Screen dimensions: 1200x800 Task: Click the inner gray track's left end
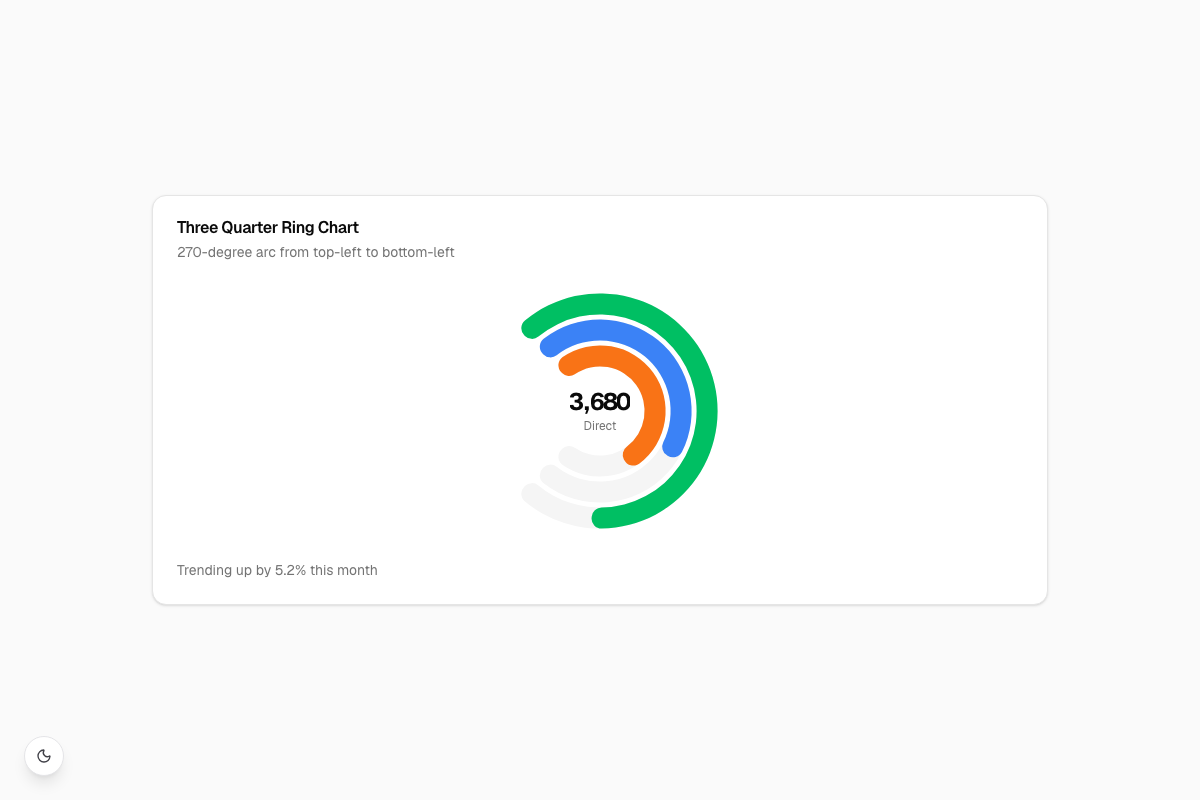pyautogui.click(x=568, y=456)
